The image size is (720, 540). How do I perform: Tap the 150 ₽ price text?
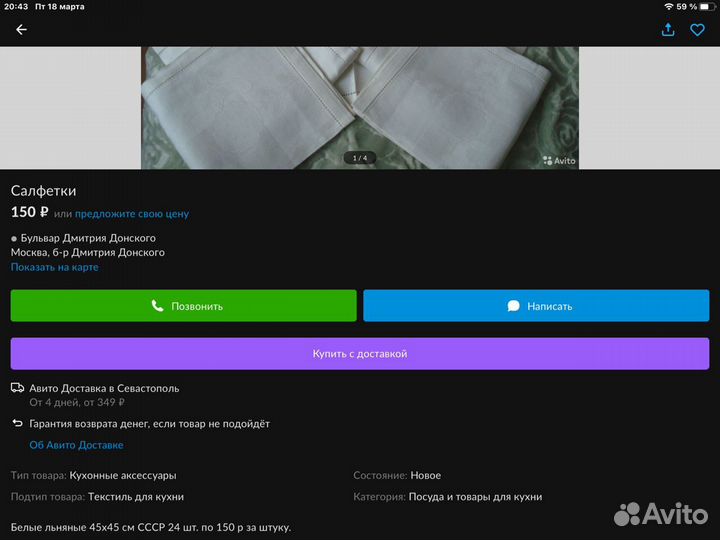(x=30, y=212)
